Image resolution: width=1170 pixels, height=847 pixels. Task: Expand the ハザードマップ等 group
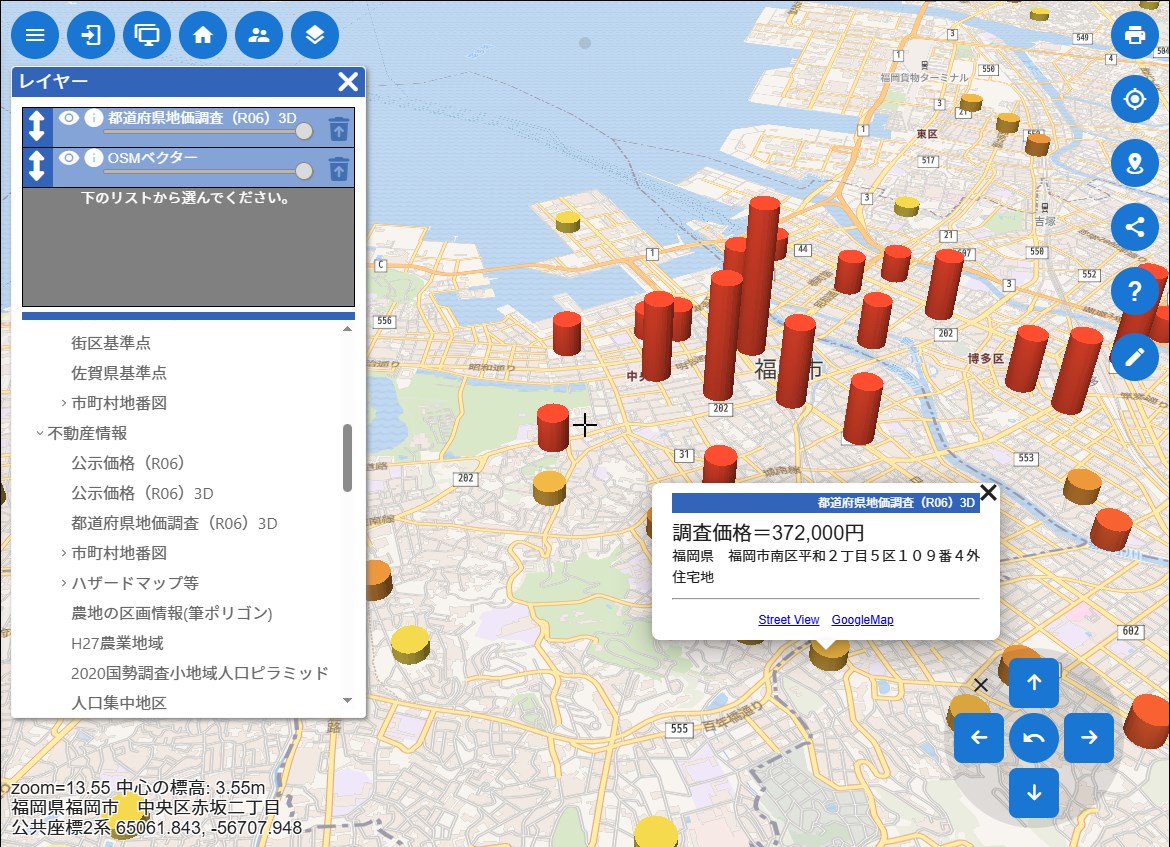(x=64, y=583)
